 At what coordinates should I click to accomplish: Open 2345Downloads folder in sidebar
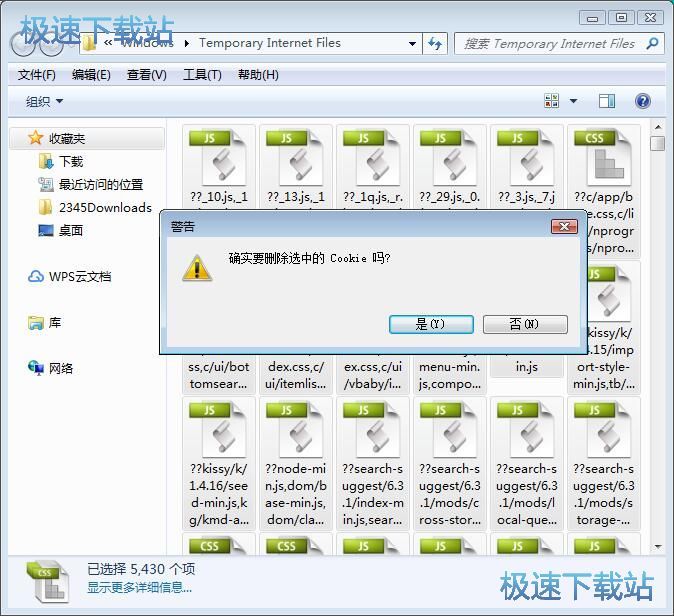click(105, 208)
